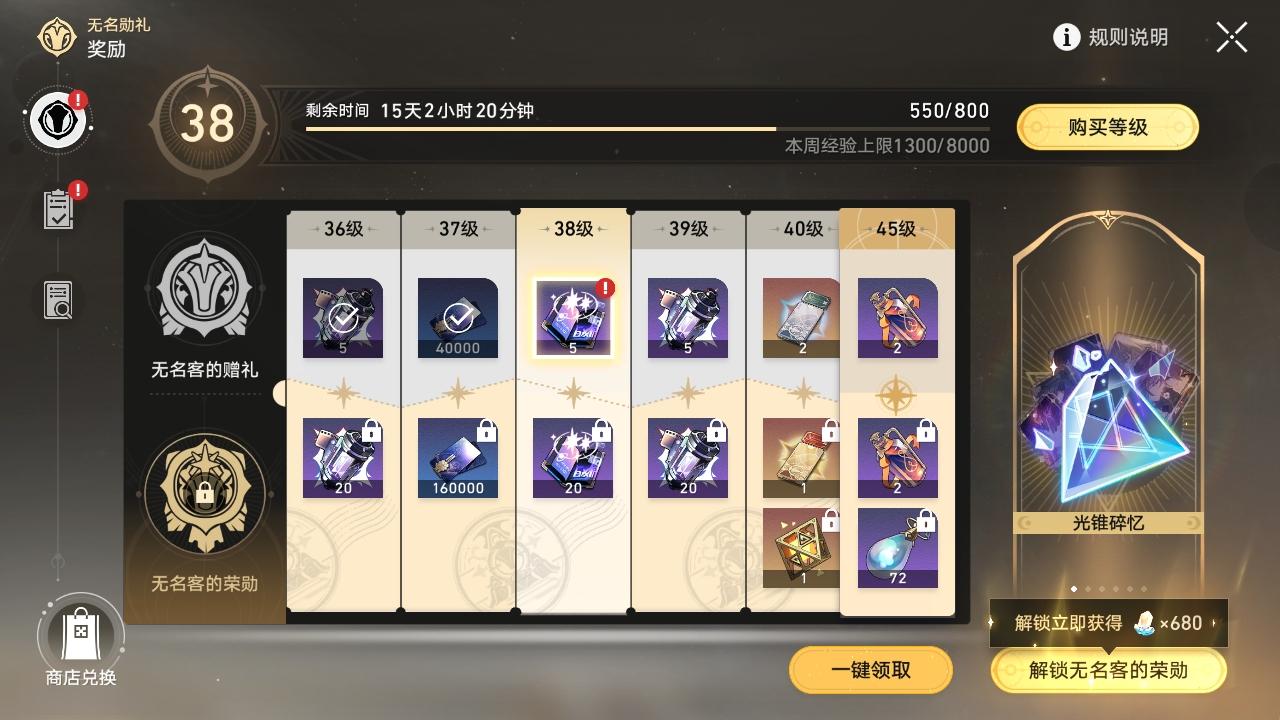This screenshot has height=720, width=1280.
Task: Open the missions clipboard icon in sidebar
Action: (58, 209)
